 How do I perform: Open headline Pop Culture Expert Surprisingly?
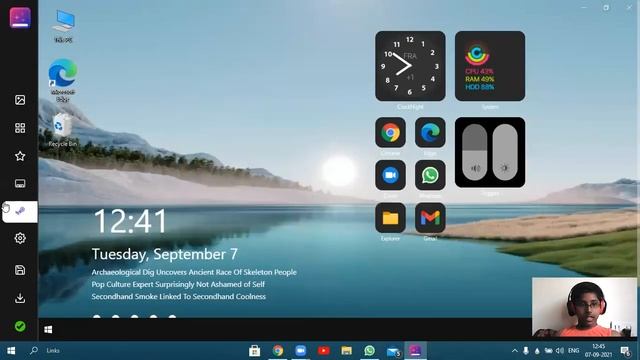[x=178, y=284]
